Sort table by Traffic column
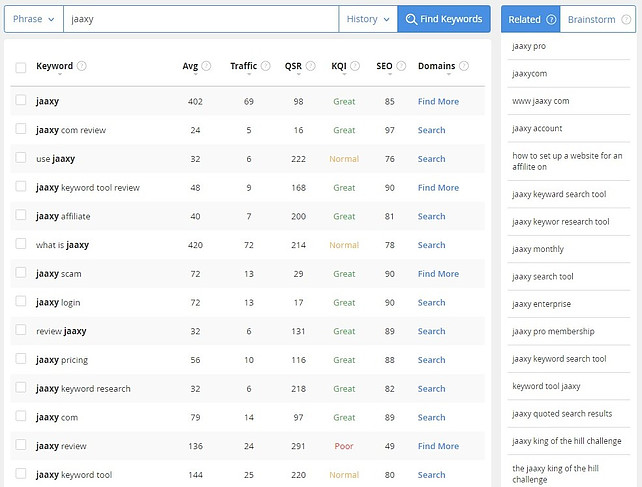Viewport: 642px width, 487px height. (243, 66)
